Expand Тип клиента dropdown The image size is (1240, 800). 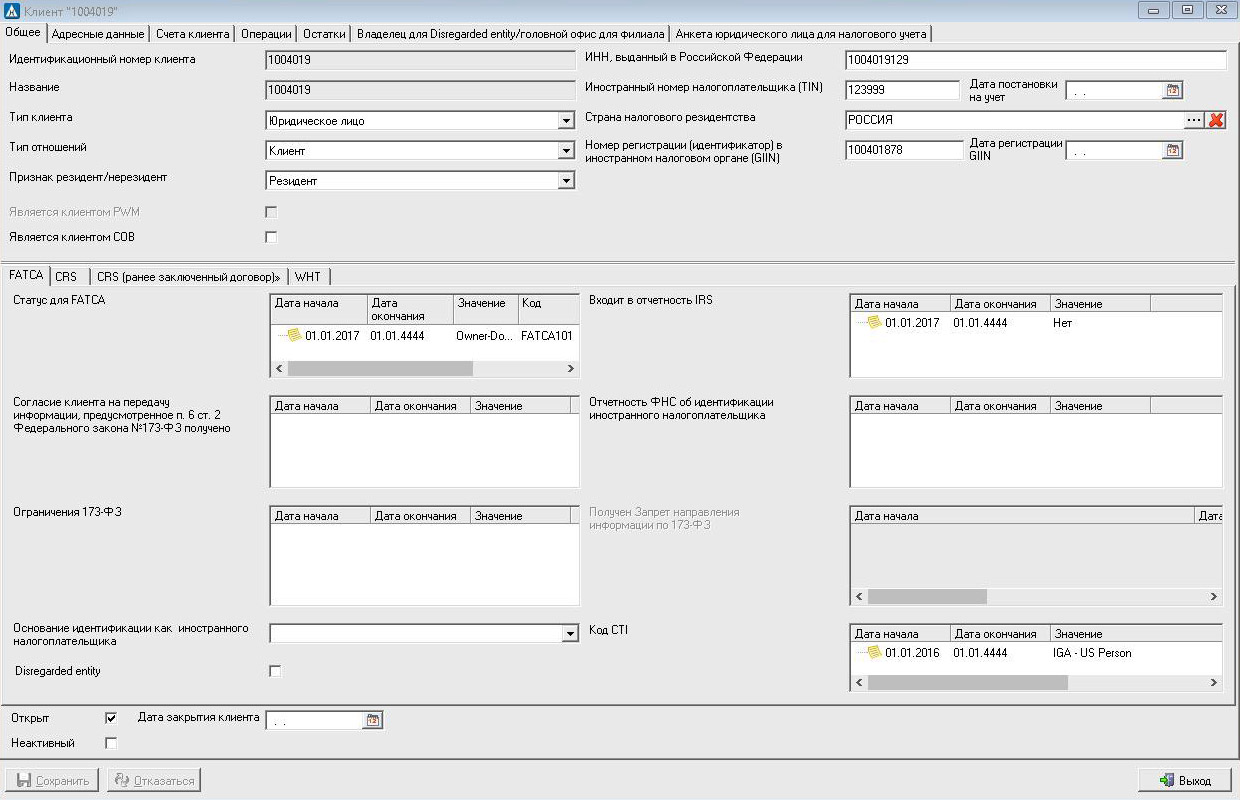coord(566,121)
